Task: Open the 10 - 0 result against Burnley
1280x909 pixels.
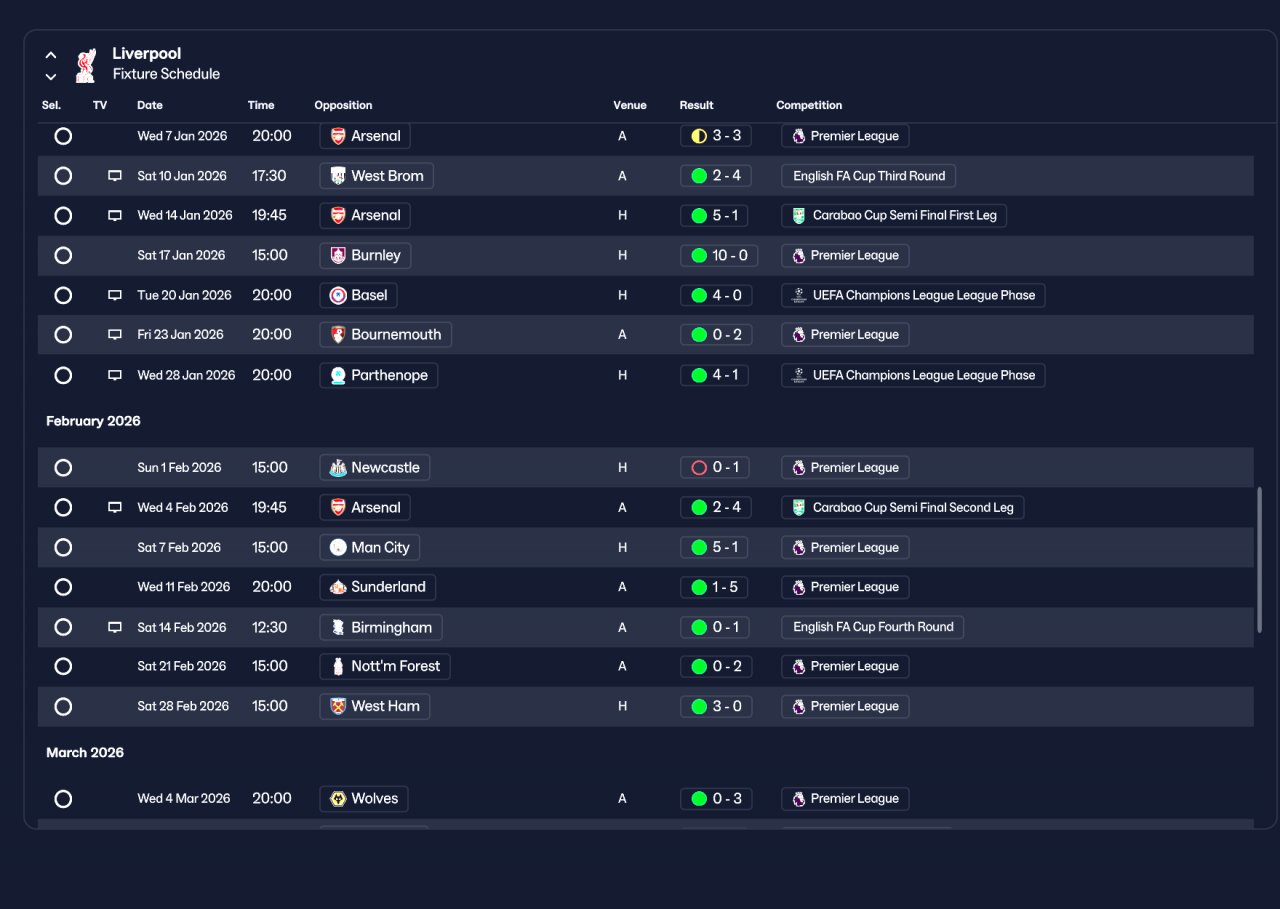Action: point(719,255)
